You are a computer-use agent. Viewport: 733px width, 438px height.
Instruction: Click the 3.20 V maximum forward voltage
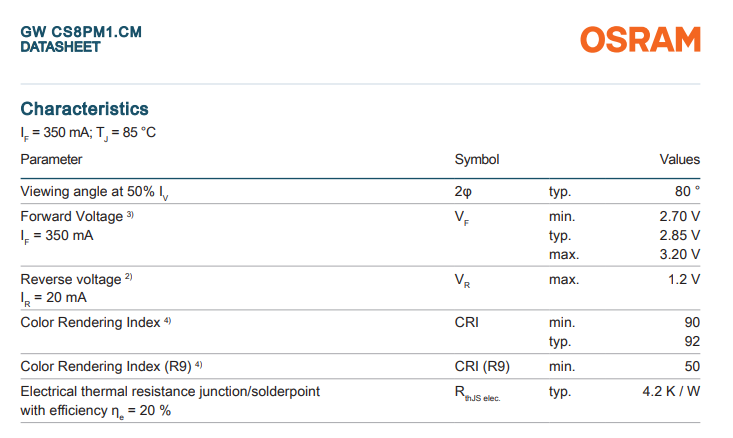tap(679, 254)
